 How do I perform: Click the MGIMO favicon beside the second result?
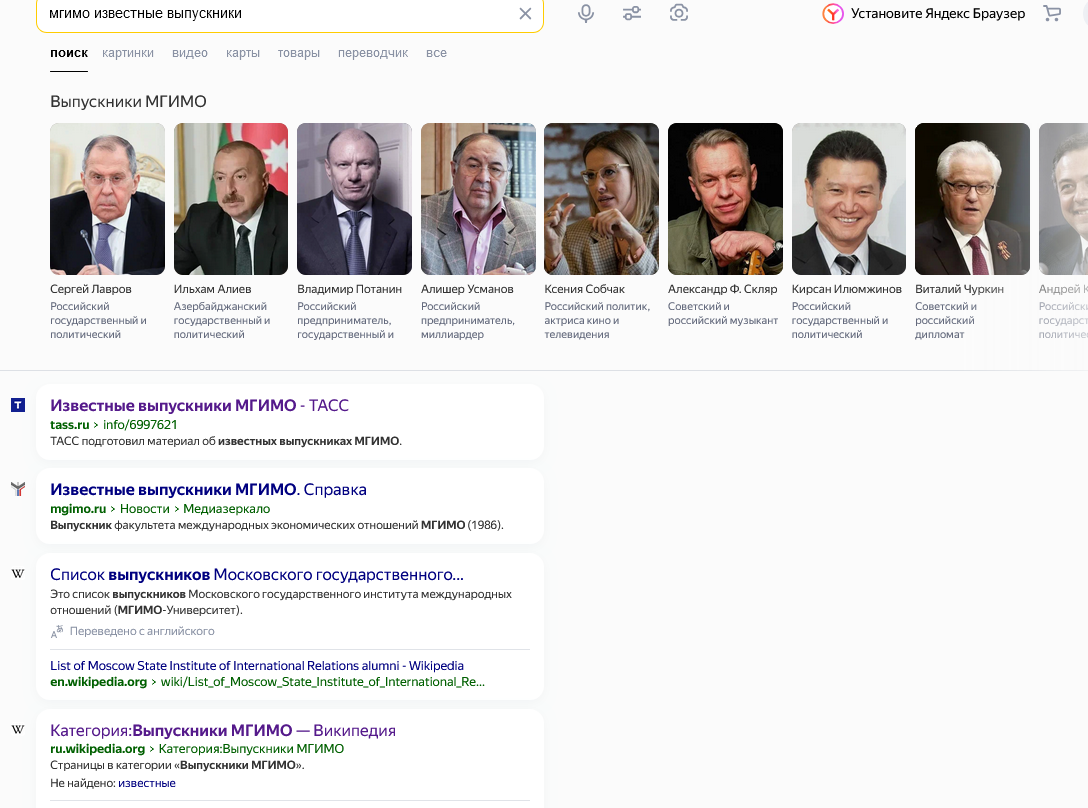[x=18, y=489]
